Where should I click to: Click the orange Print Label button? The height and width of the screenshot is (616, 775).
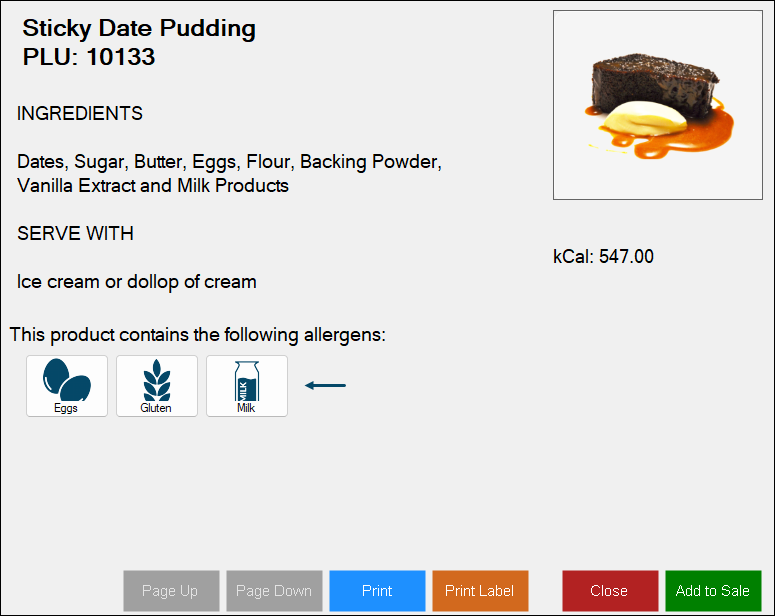pyautogui.click(x=480, y=591)
